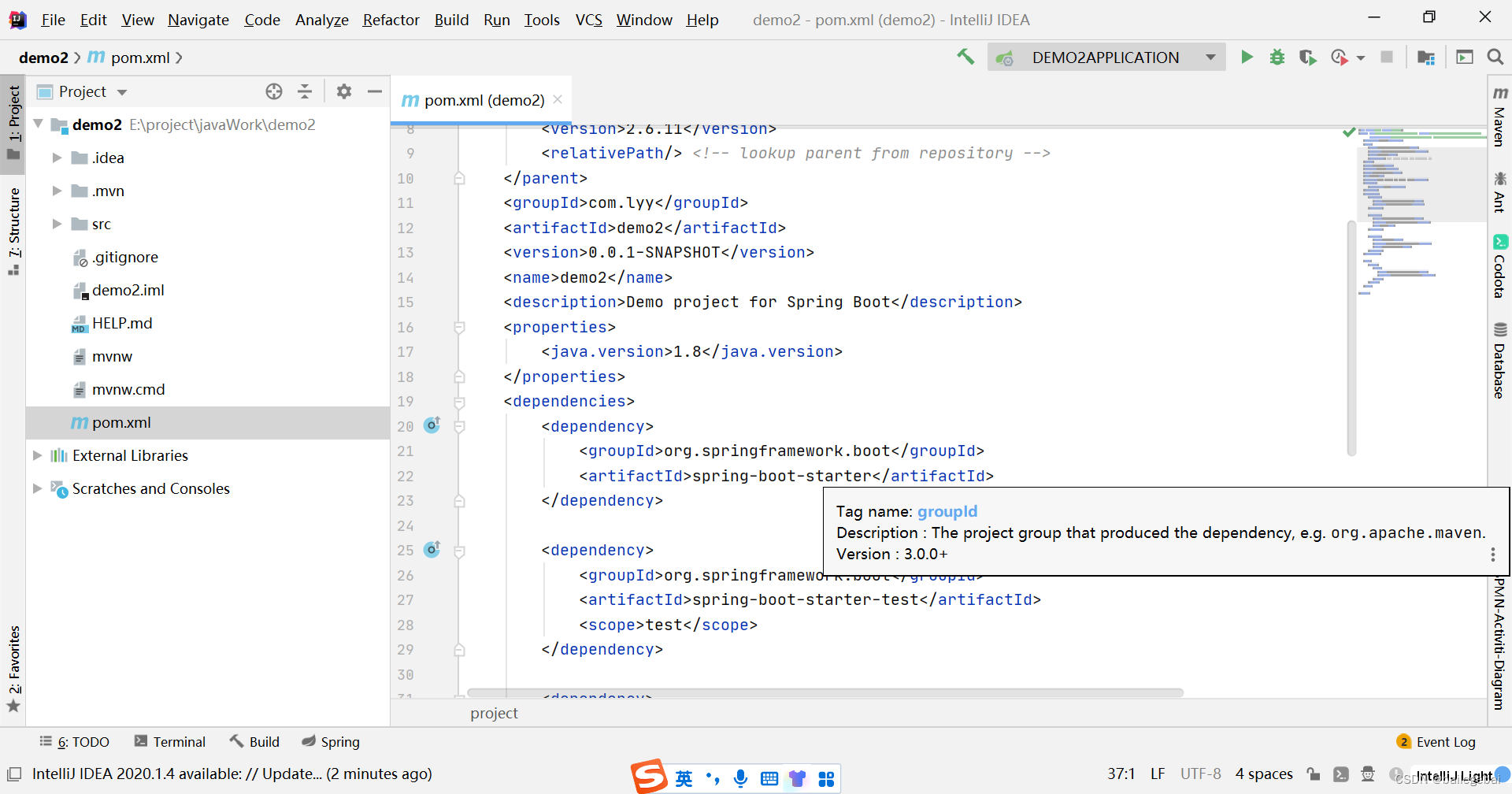Image resolution: width=1512 pixels, height=794 pixels.
Task: Open the TODO tool window
Action: 75,742
